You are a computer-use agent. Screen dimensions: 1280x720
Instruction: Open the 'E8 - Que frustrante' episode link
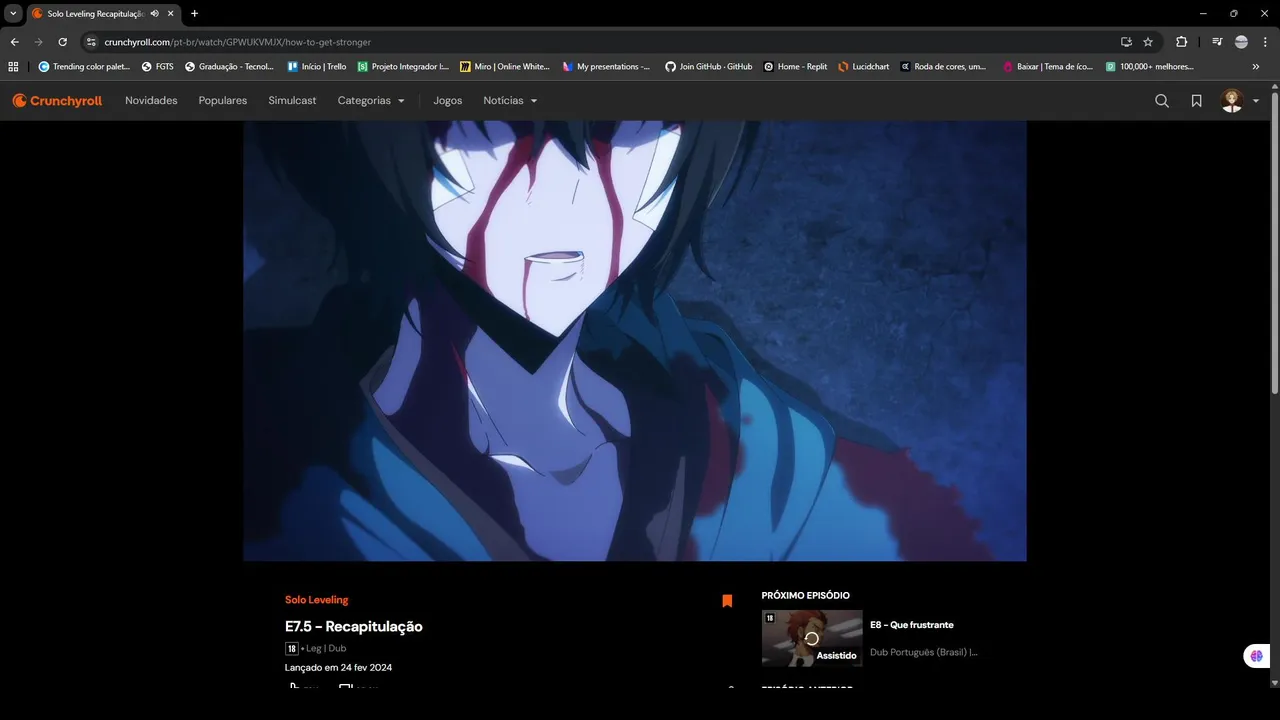[912, 625]
